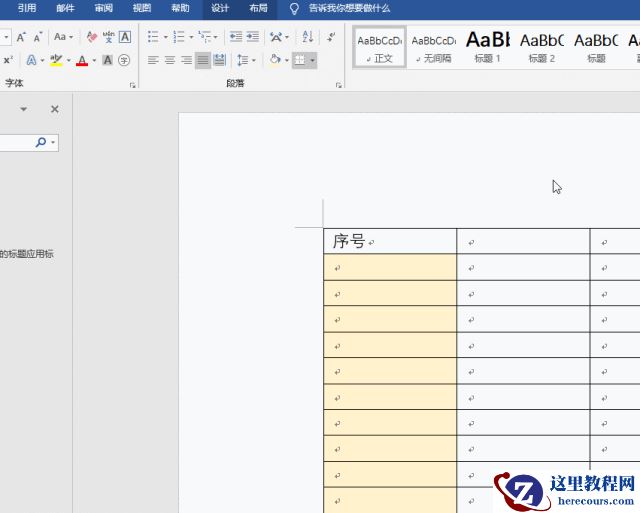The height and width of the screenshot is (513, 640).
Task: Sort with the A-Z sort icon
Action: pyautogui.click(x=308, y=37)
